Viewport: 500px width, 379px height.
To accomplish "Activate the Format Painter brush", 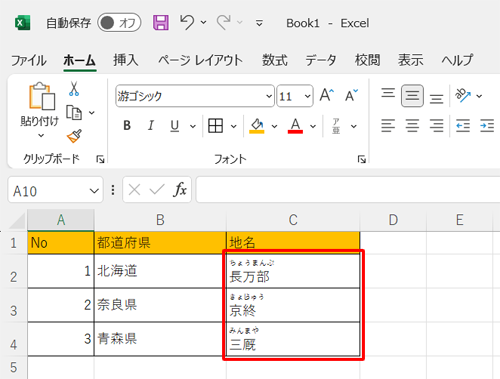I will [74, 136].
